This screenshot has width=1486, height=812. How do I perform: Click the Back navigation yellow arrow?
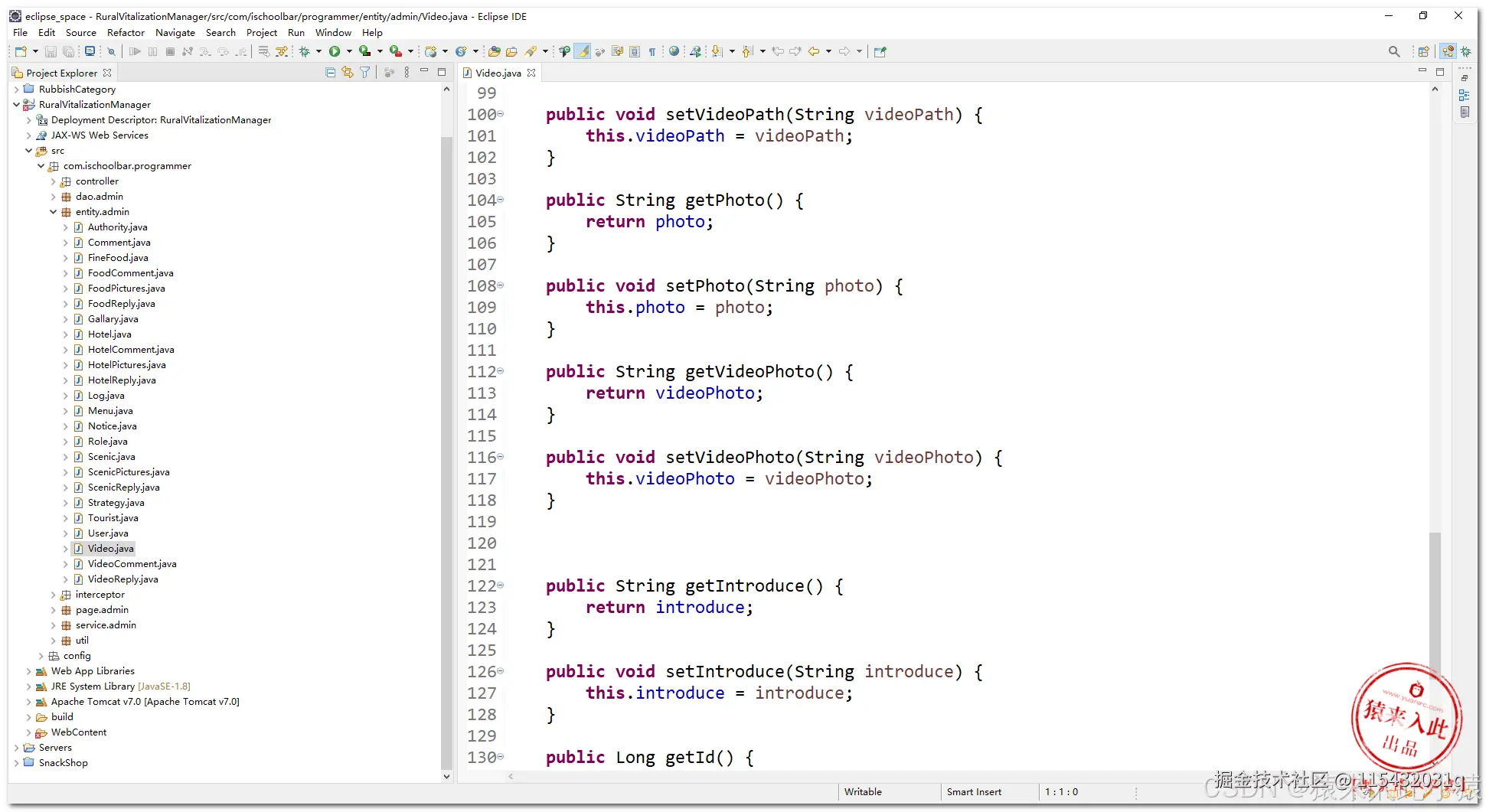coord(814,51)
